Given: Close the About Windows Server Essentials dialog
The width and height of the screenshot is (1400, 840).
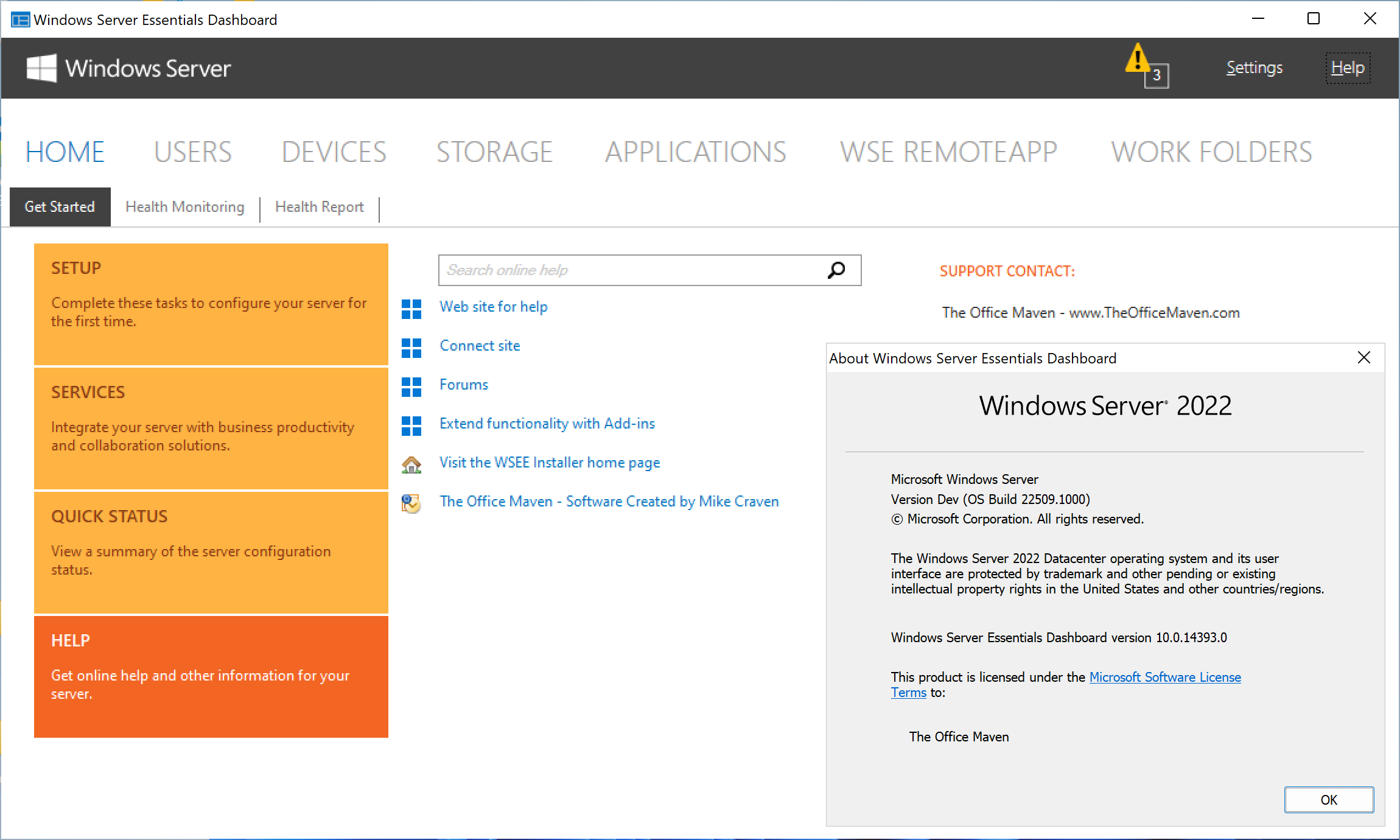Looking at the screenshot, I should pyautogui.click(x=1364, y=358).
